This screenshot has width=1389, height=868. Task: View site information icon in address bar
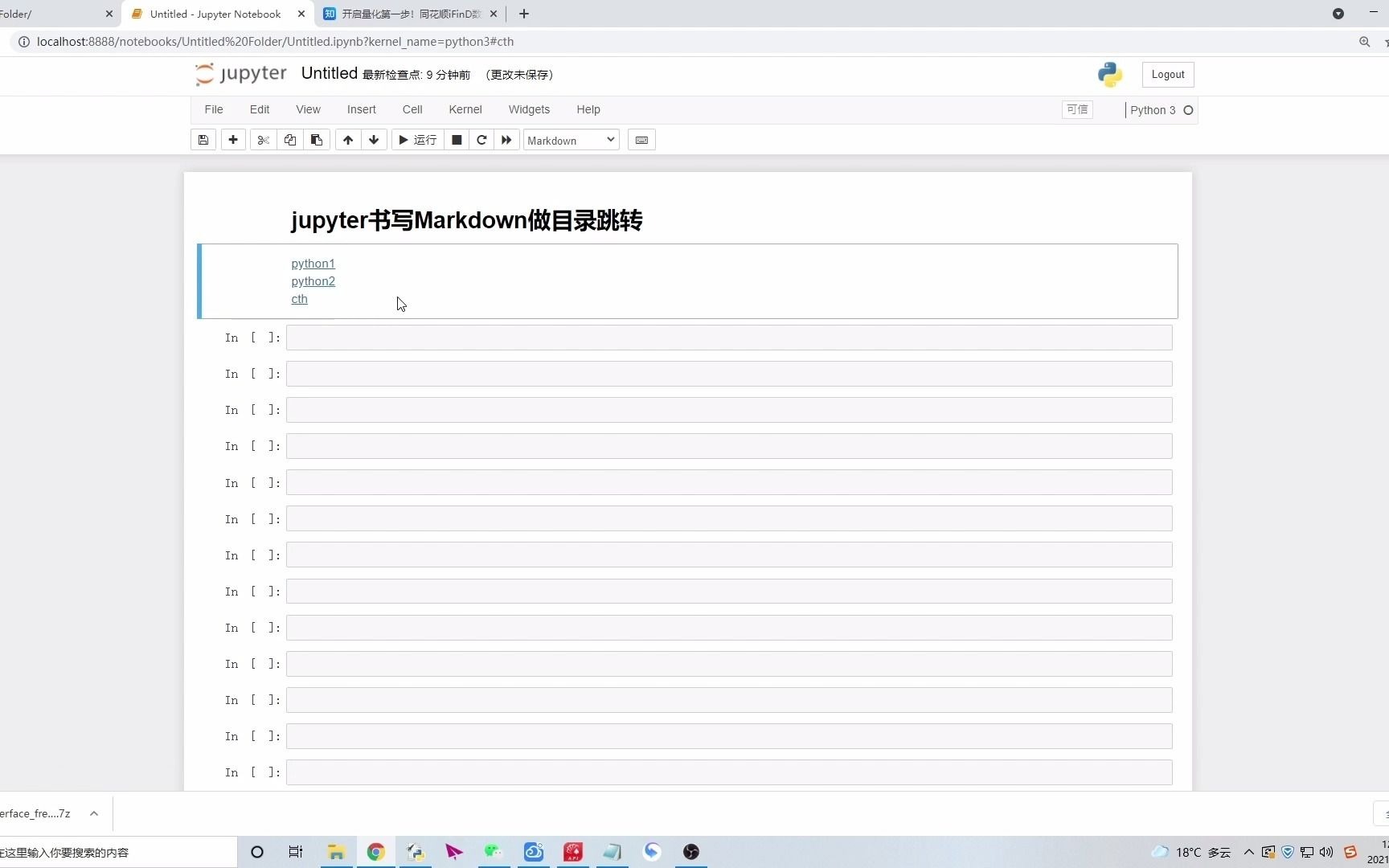click(x=23, y=42)
